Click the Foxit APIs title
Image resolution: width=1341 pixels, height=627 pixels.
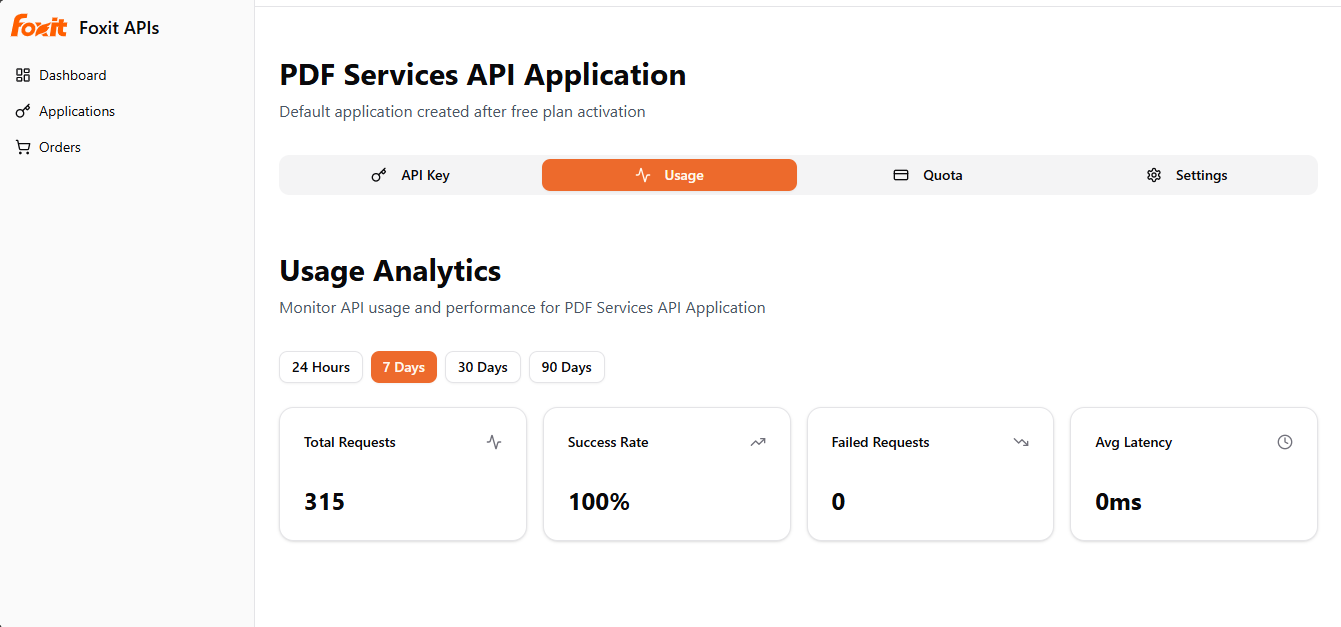(x=119, y=28)
